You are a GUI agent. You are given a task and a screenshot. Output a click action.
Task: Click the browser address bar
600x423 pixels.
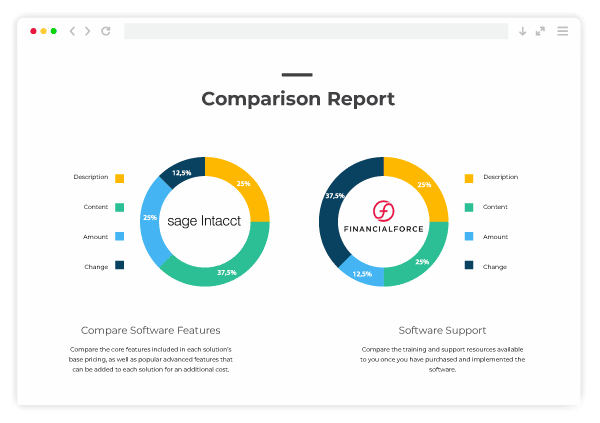click(316, 31)
